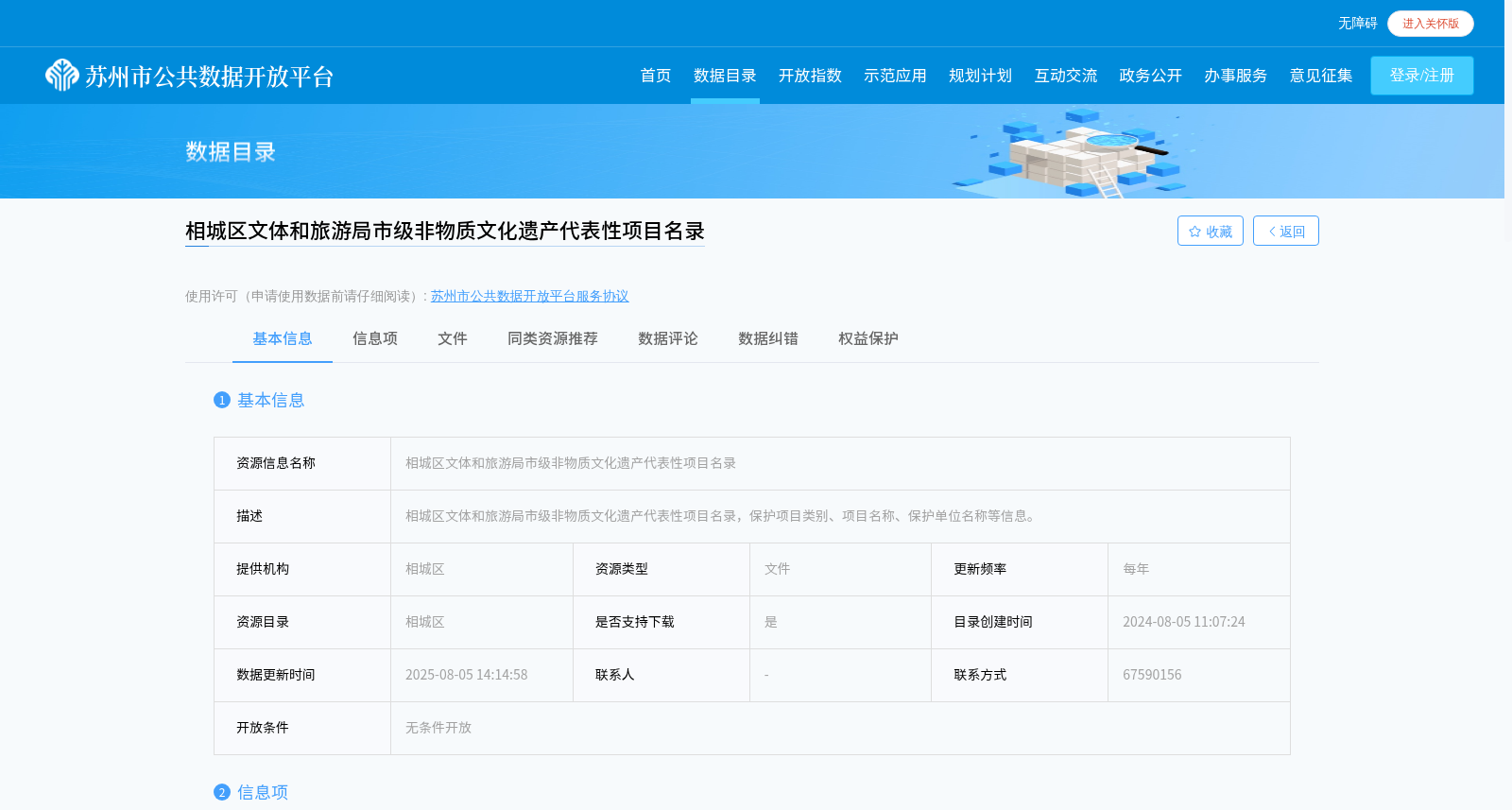Click the 无条件开放 value cell
The width and height of the screenshot is (1512, 810).
click(x=840, y=728)
